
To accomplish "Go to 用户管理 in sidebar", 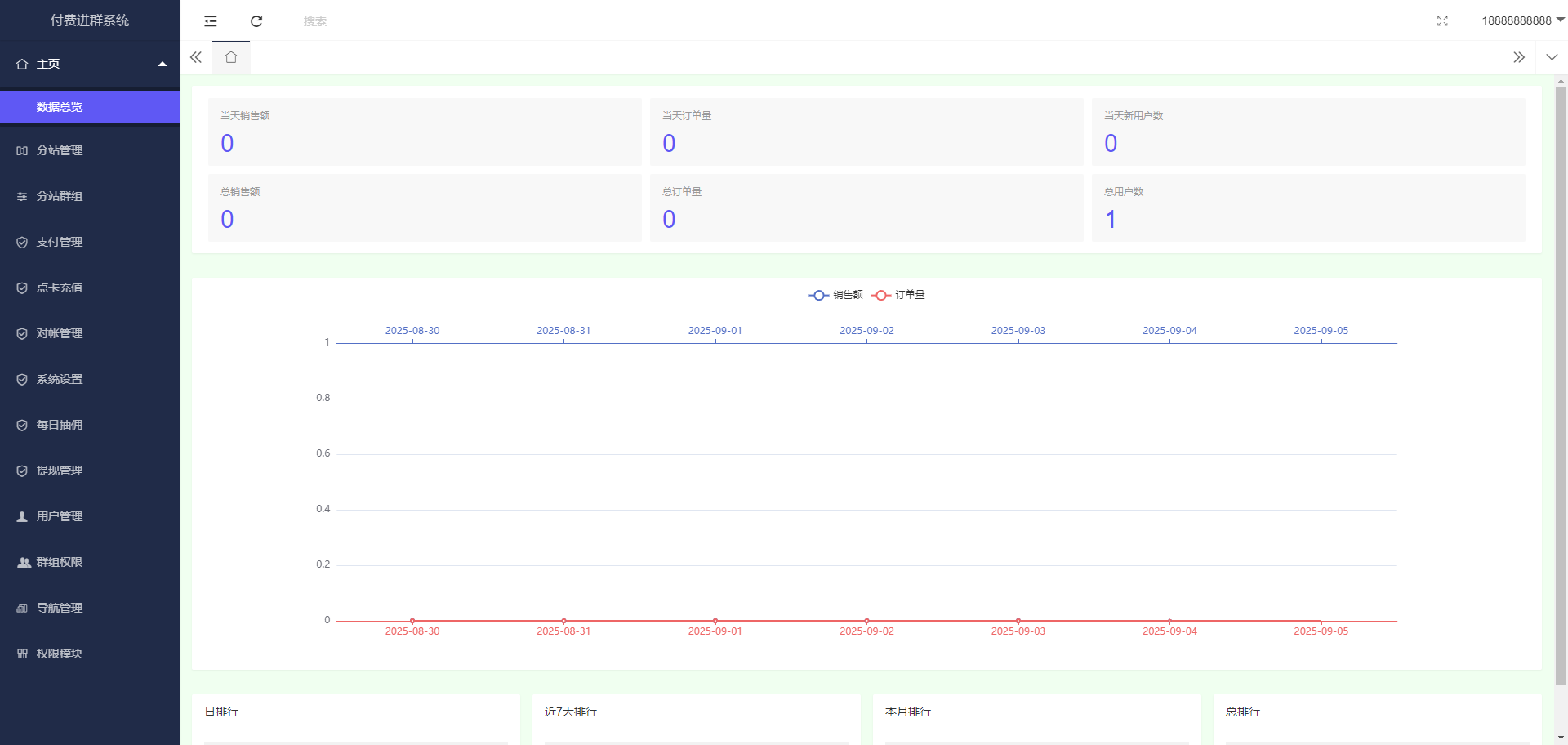I will pyautogui.click(x=60, y=516).
